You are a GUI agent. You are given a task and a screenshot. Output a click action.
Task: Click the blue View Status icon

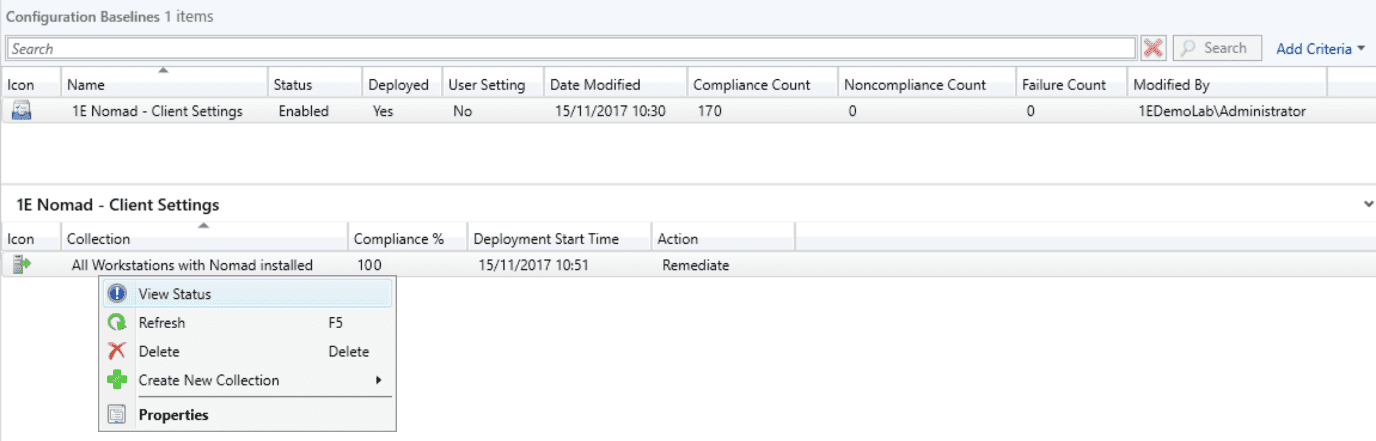[x=117, y=294]
